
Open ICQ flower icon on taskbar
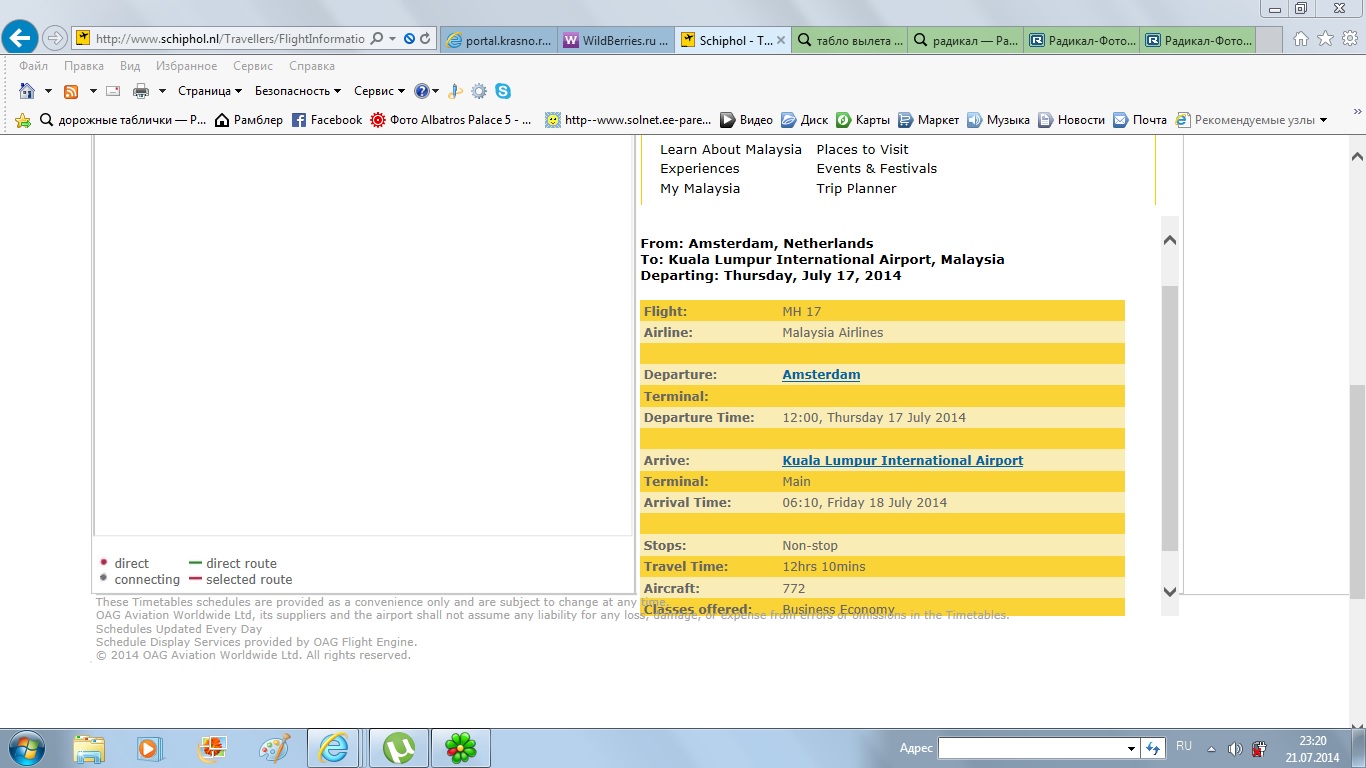tap(461, 748)
